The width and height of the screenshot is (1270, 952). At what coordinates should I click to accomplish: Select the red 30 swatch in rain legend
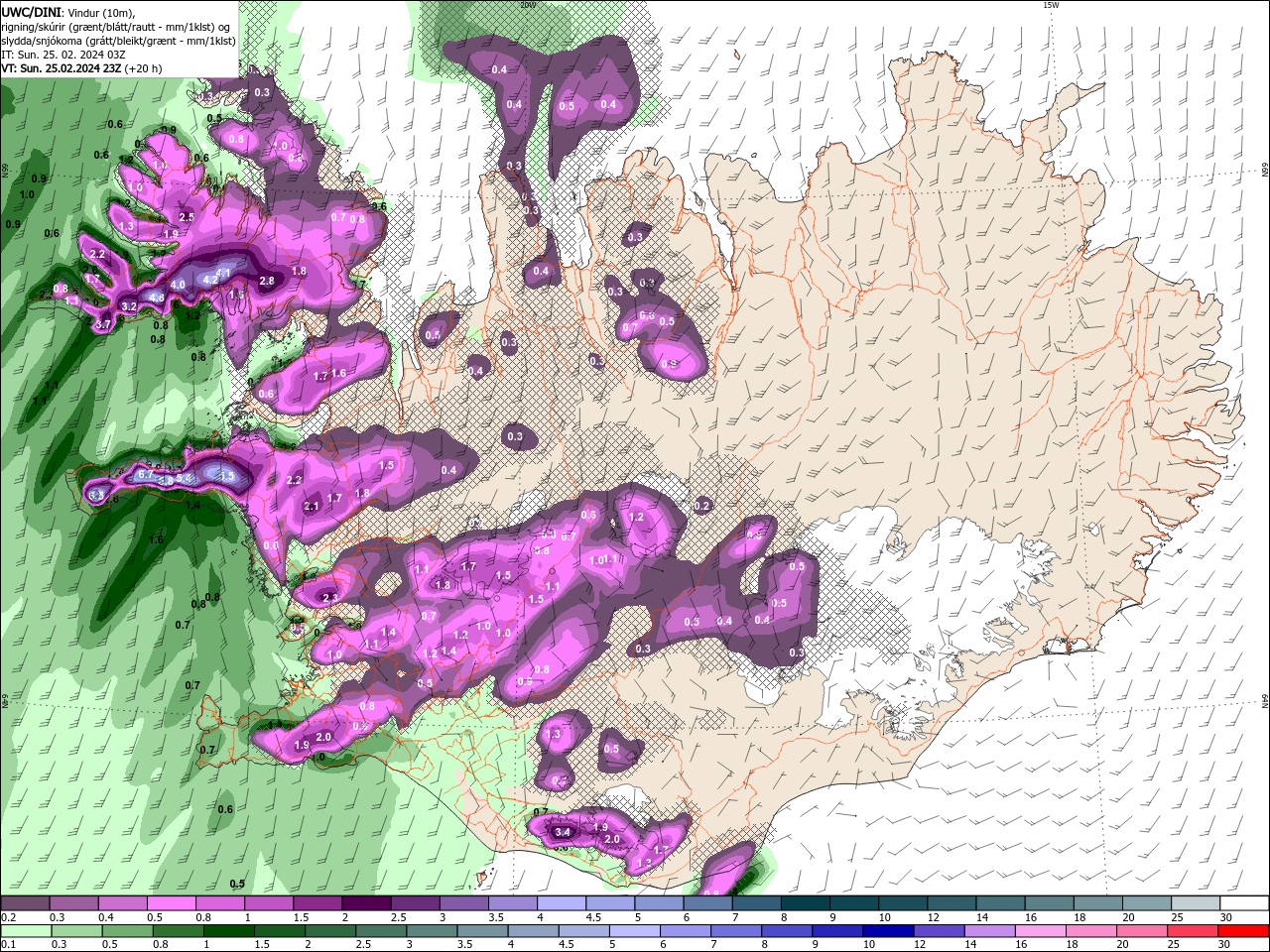tap(1243, 931)
